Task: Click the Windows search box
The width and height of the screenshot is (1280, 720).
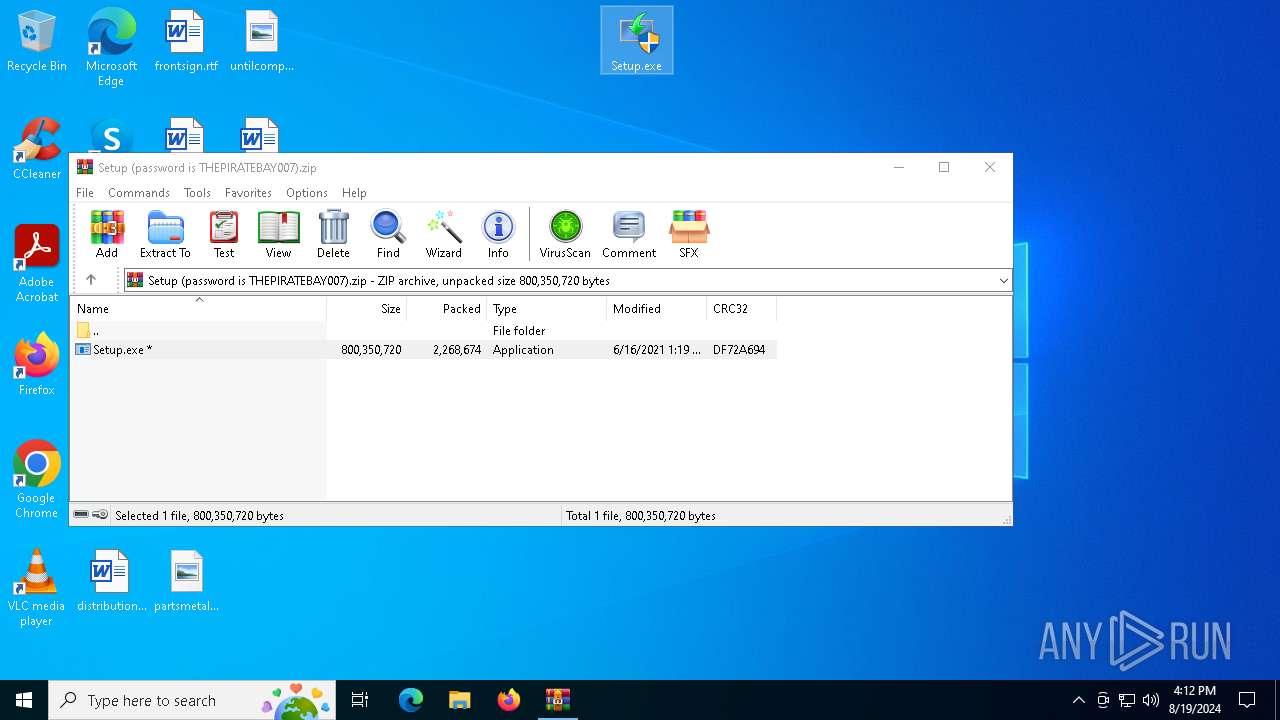Action: [192, 700]
